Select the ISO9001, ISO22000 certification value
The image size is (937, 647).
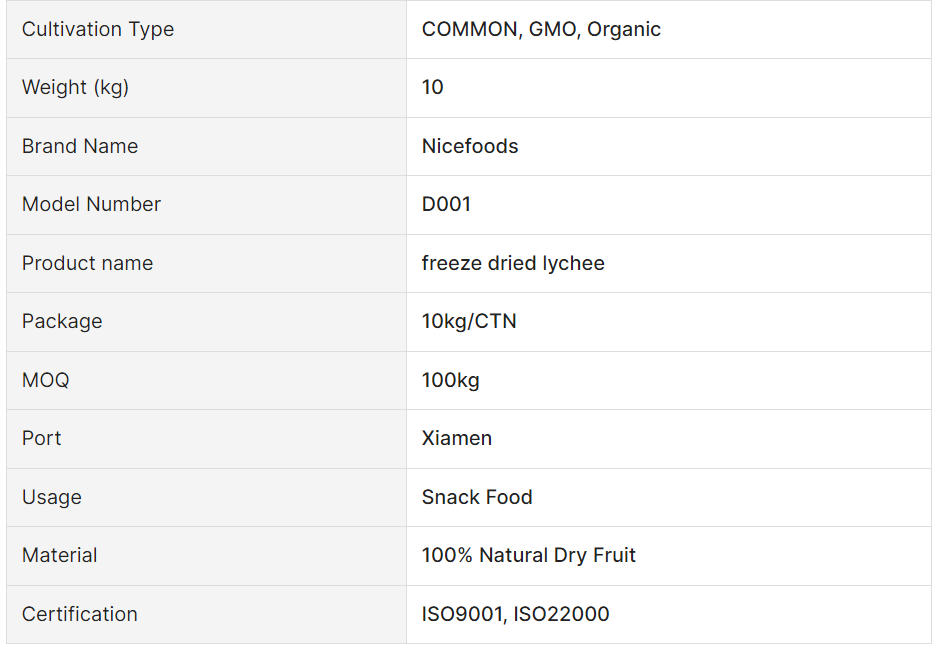pos(515,614)
